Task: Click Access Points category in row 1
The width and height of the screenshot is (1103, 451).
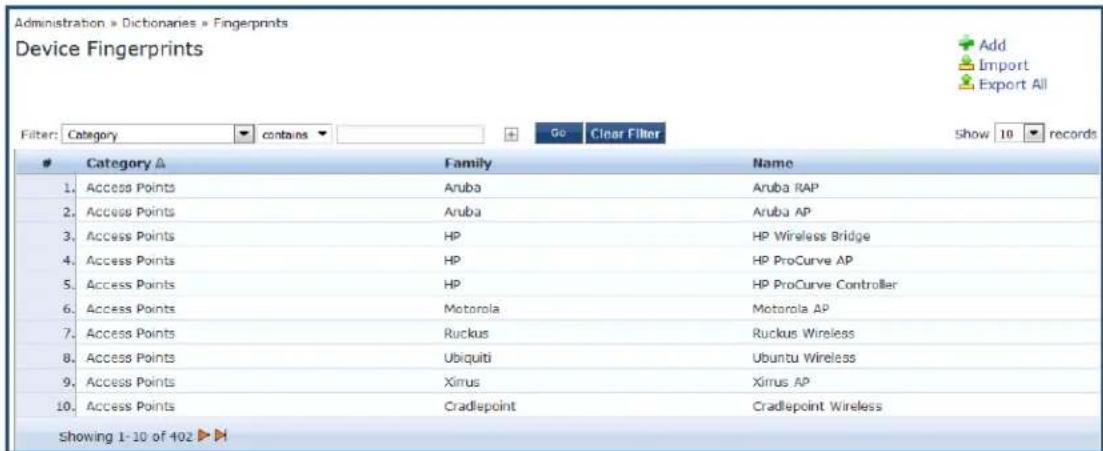Action: [x=130, y=187]
